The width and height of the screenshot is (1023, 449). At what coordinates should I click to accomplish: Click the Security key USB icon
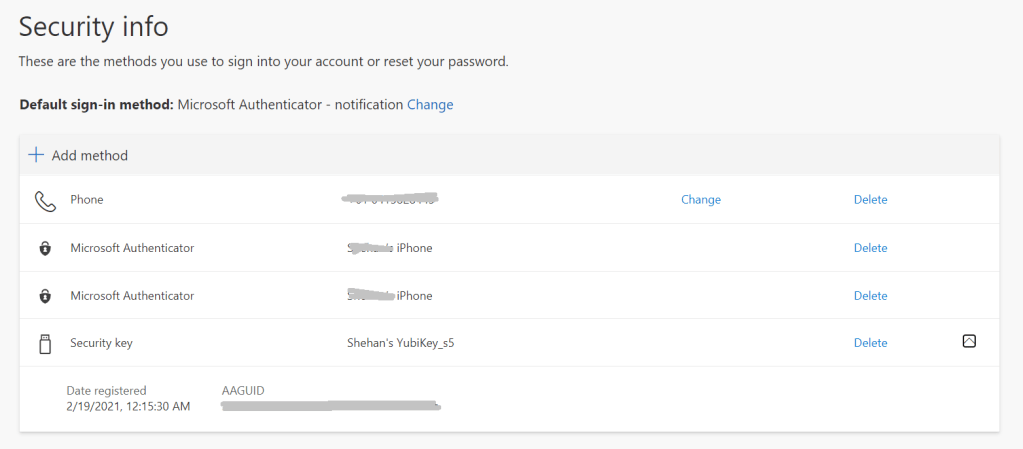click(x=45, y=343)
